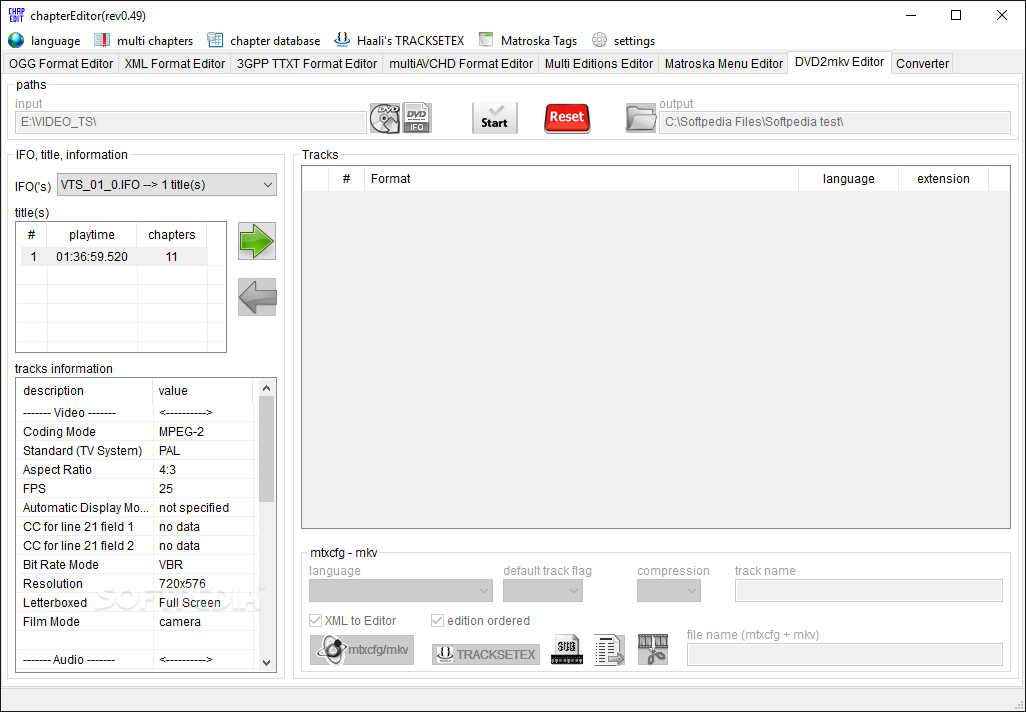Viewport: 1026px width, 712px height.
Task: Click the Aspect Ratio row
Action: (137, 470)
